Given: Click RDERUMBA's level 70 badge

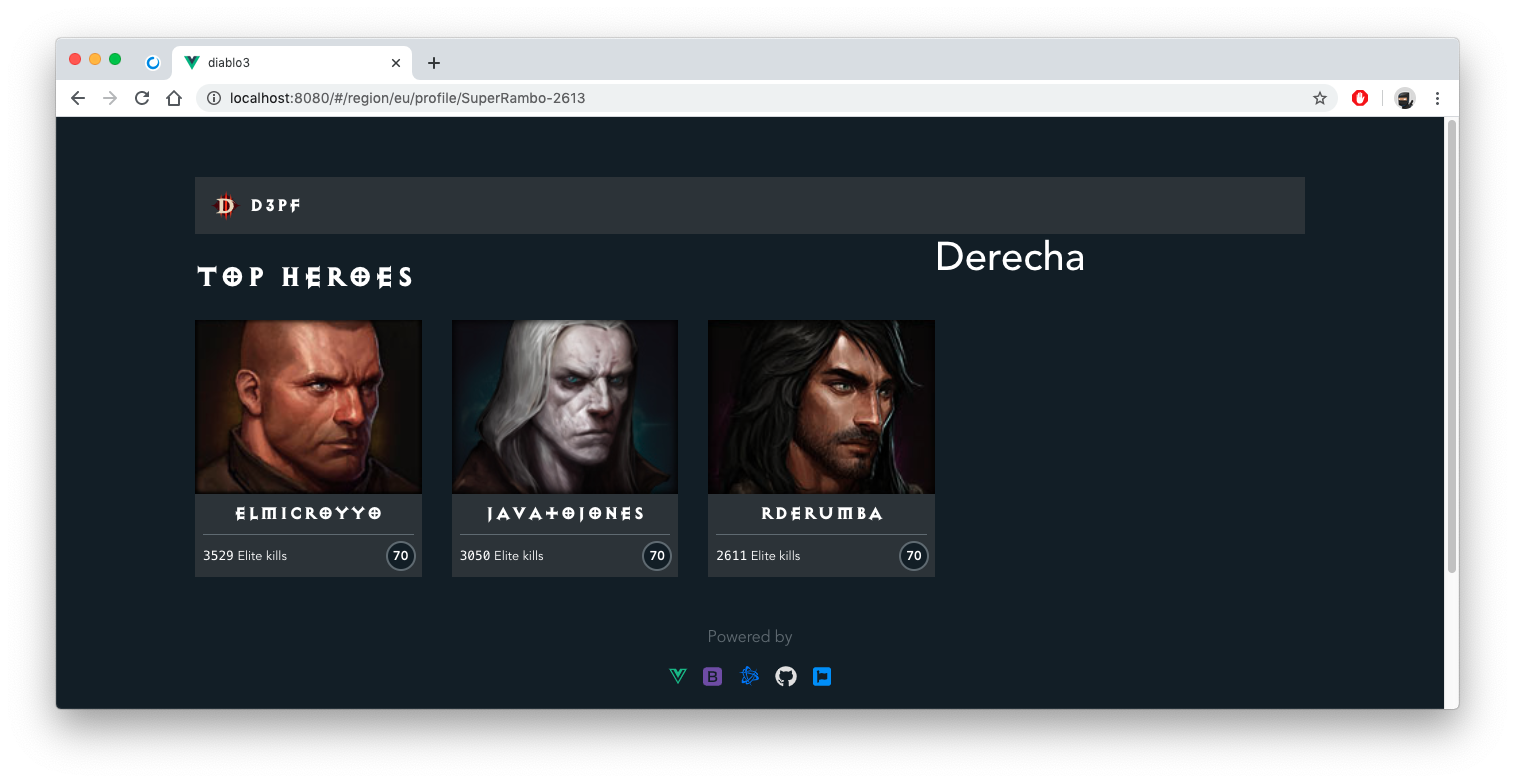Looking at the screenshot, I should pos(914,556).
